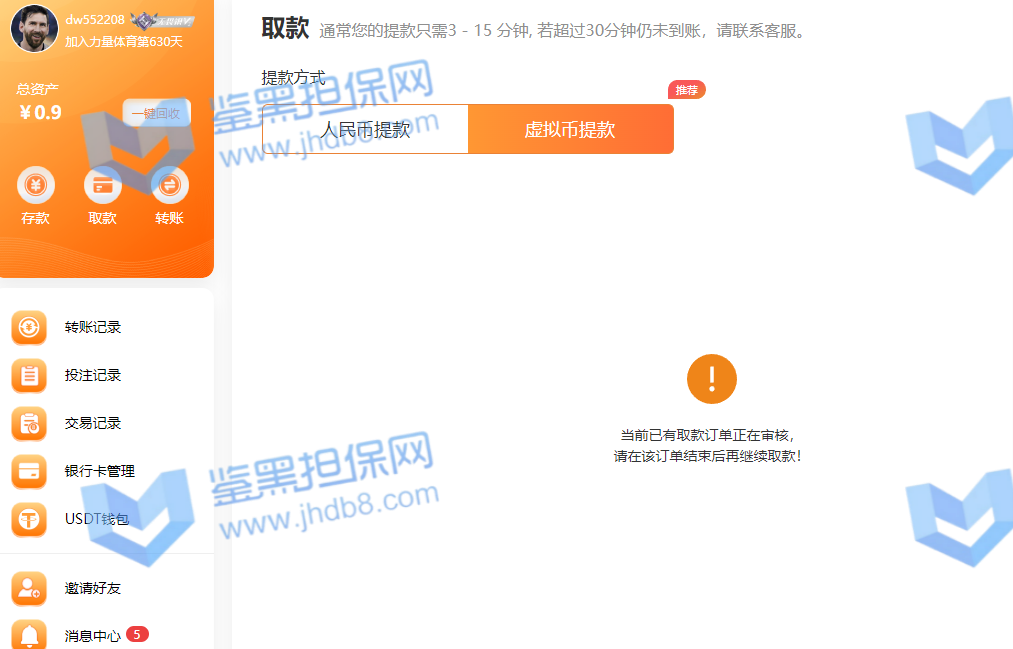The height and width of the screenshot is (649, 1013).
Task: Click transaction records (交易记录) icon
Action: (29, 423)
